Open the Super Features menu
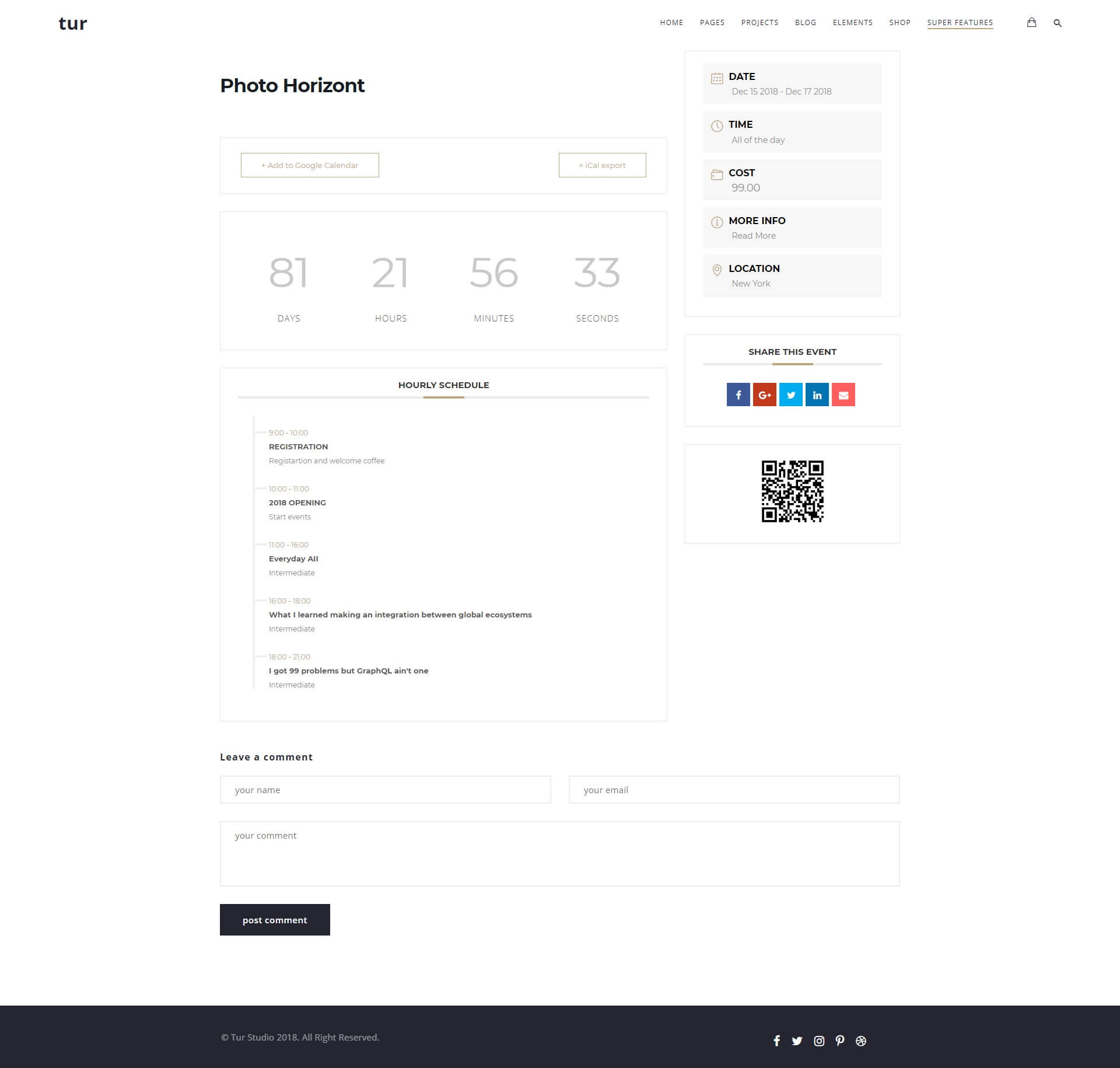 click(x=960, y=23)
